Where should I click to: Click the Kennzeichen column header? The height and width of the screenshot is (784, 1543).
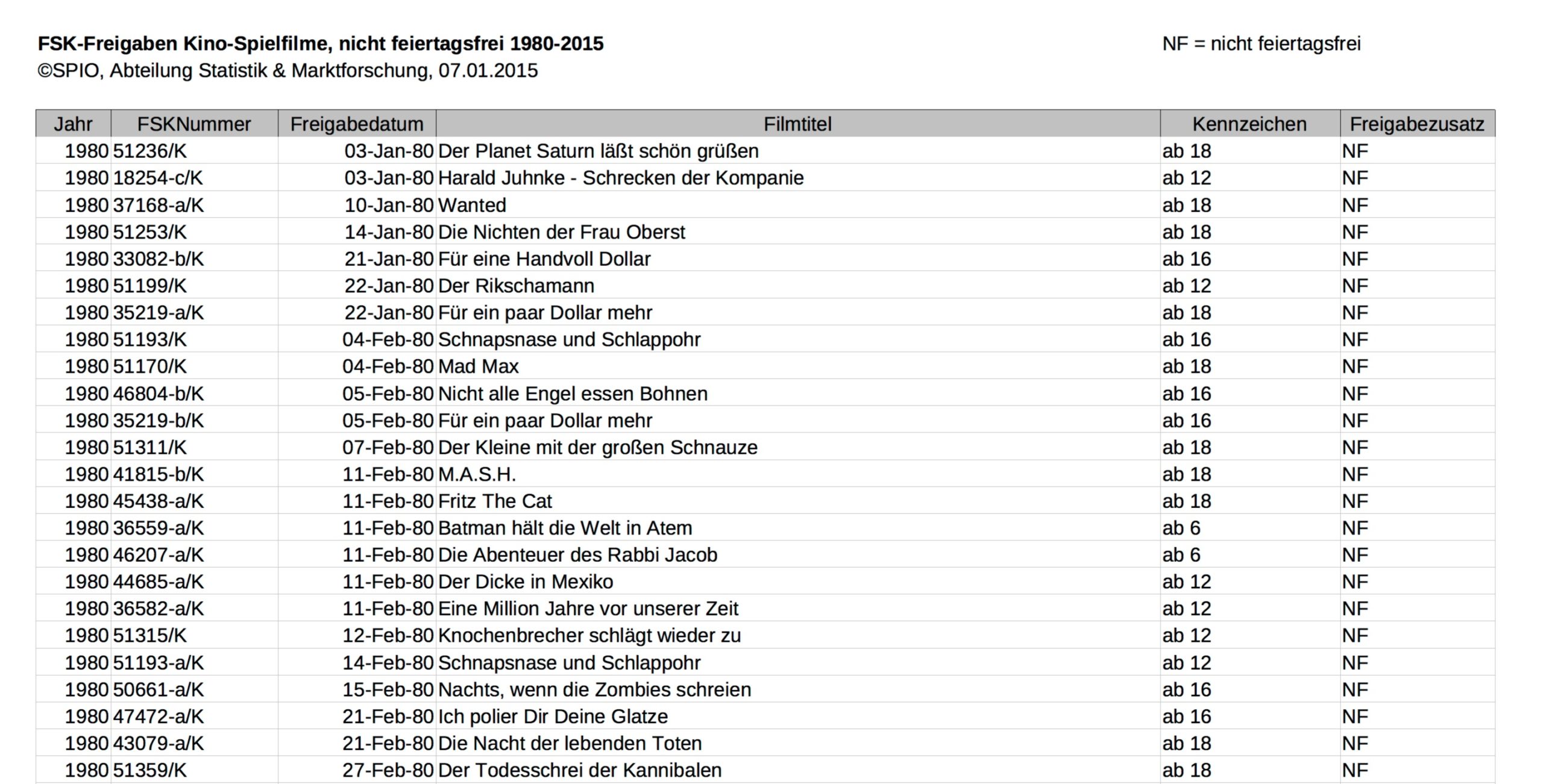coord(1249,124)
